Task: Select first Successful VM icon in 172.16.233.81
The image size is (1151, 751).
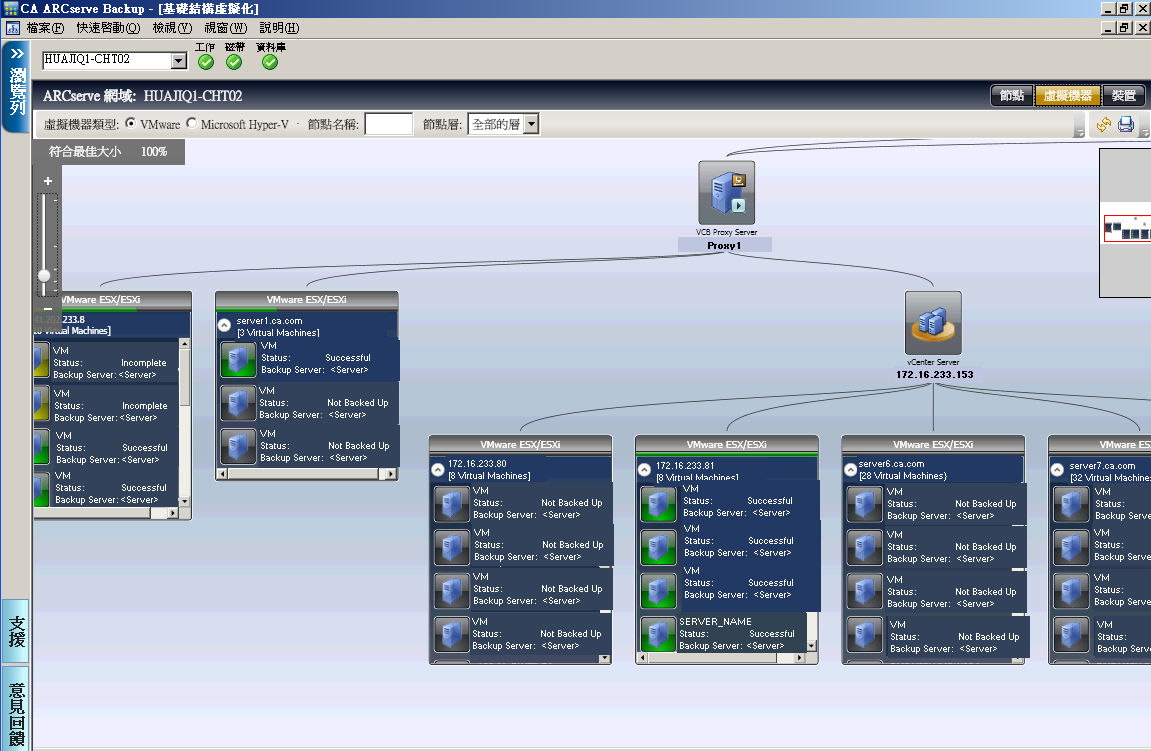Action: (658, 504)
